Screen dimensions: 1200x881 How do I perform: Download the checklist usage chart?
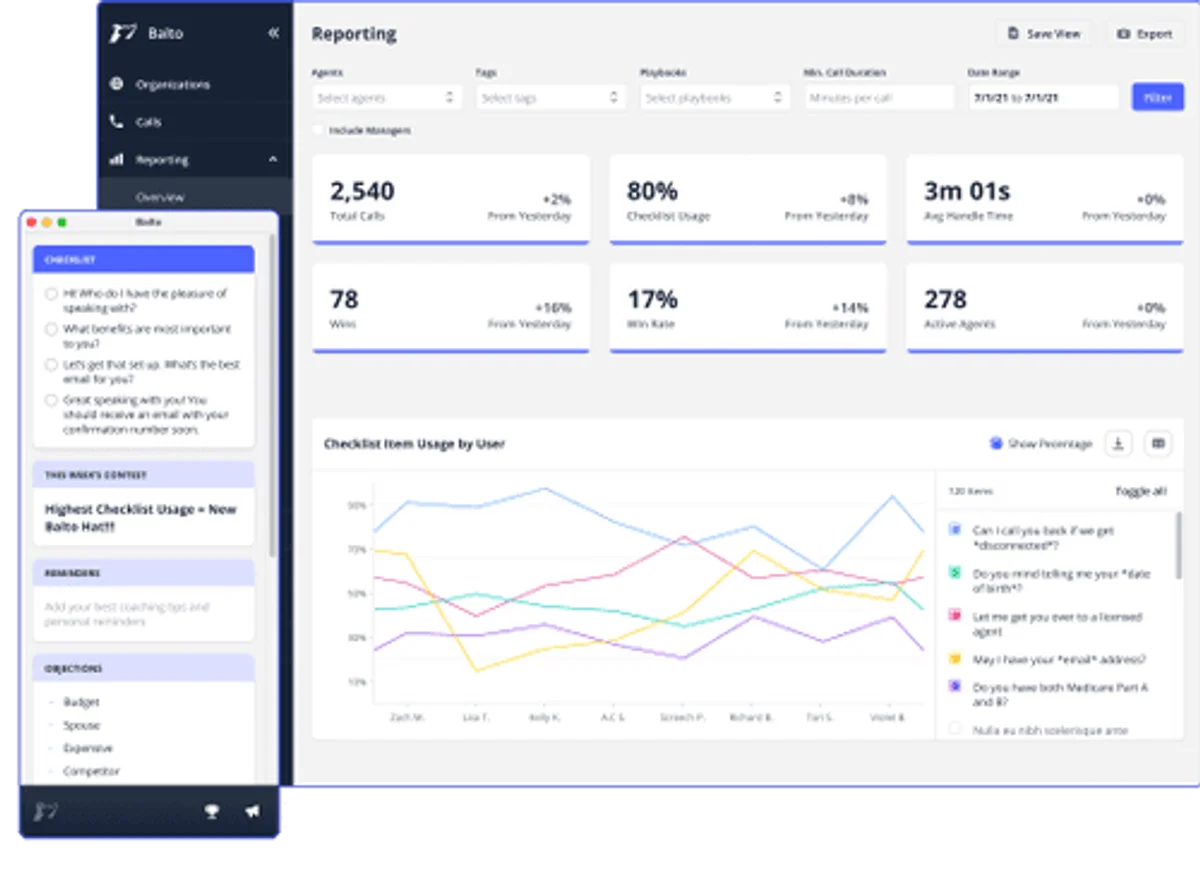coord(1118,443)
